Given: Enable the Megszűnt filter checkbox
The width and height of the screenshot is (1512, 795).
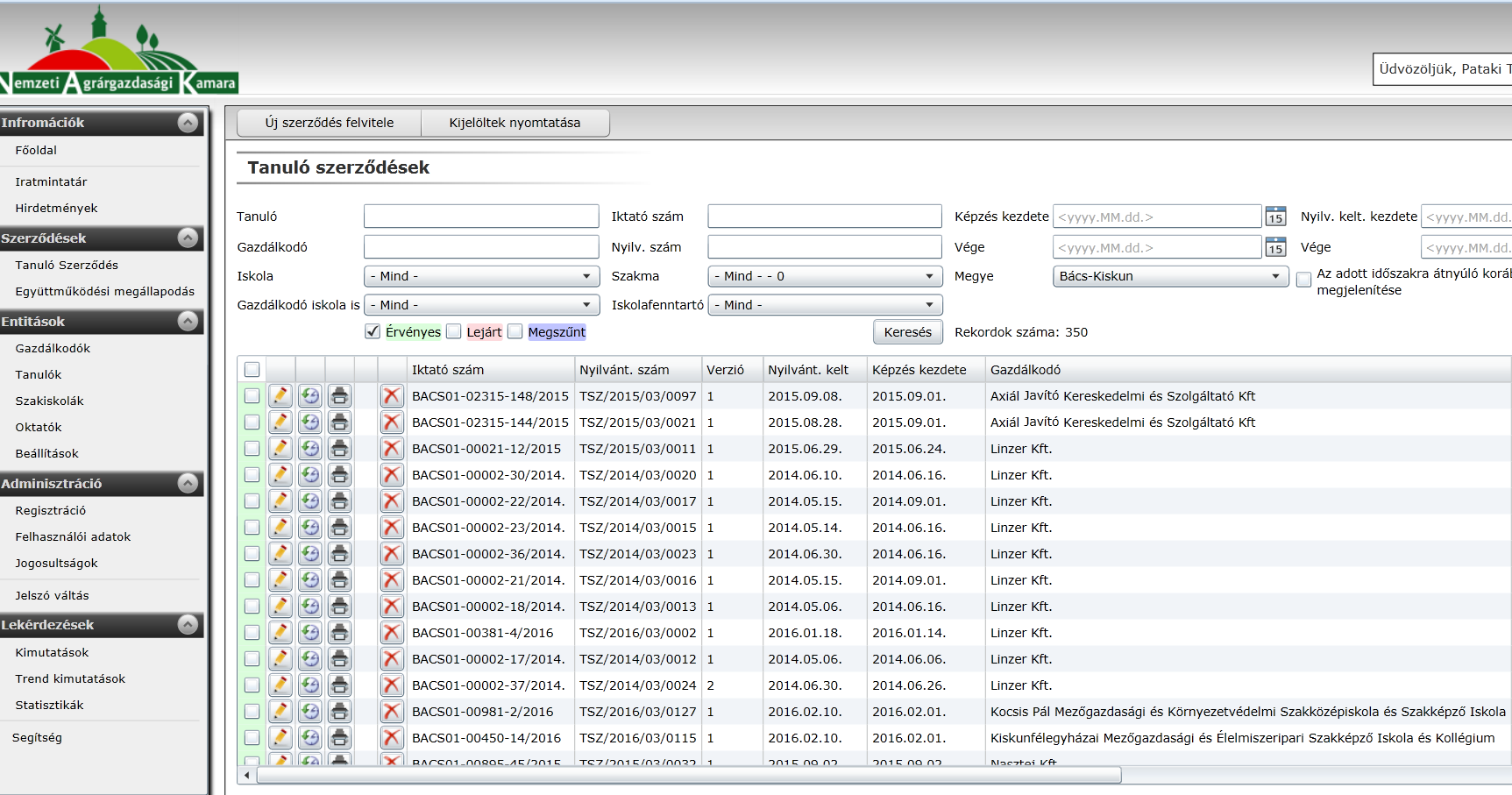Looking at the screenshot, I should [x=515, y=331].
